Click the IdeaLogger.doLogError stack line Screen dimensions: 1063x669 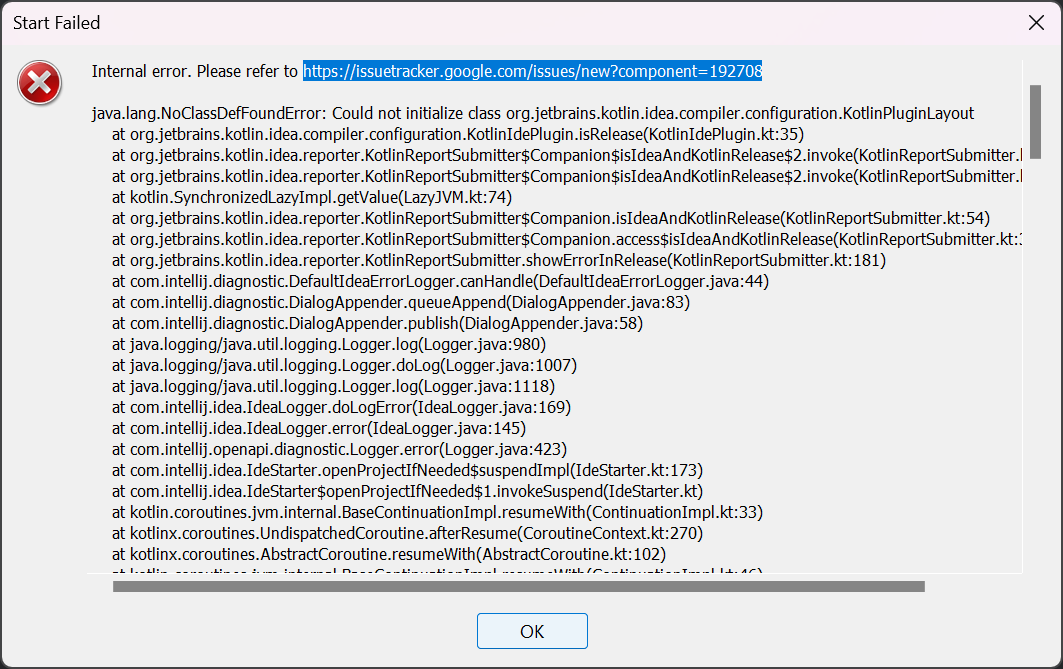pos(340,407)
